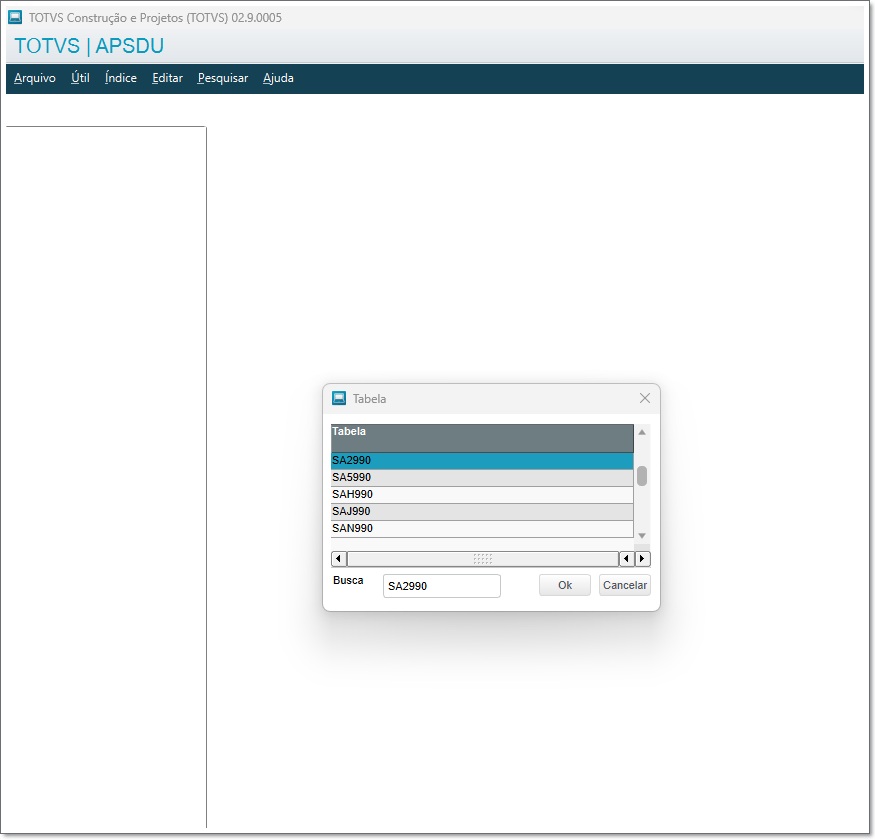This screenshot has height=840, width=876.
Task: Open the Ajuda menu
Action: point(278,78)
